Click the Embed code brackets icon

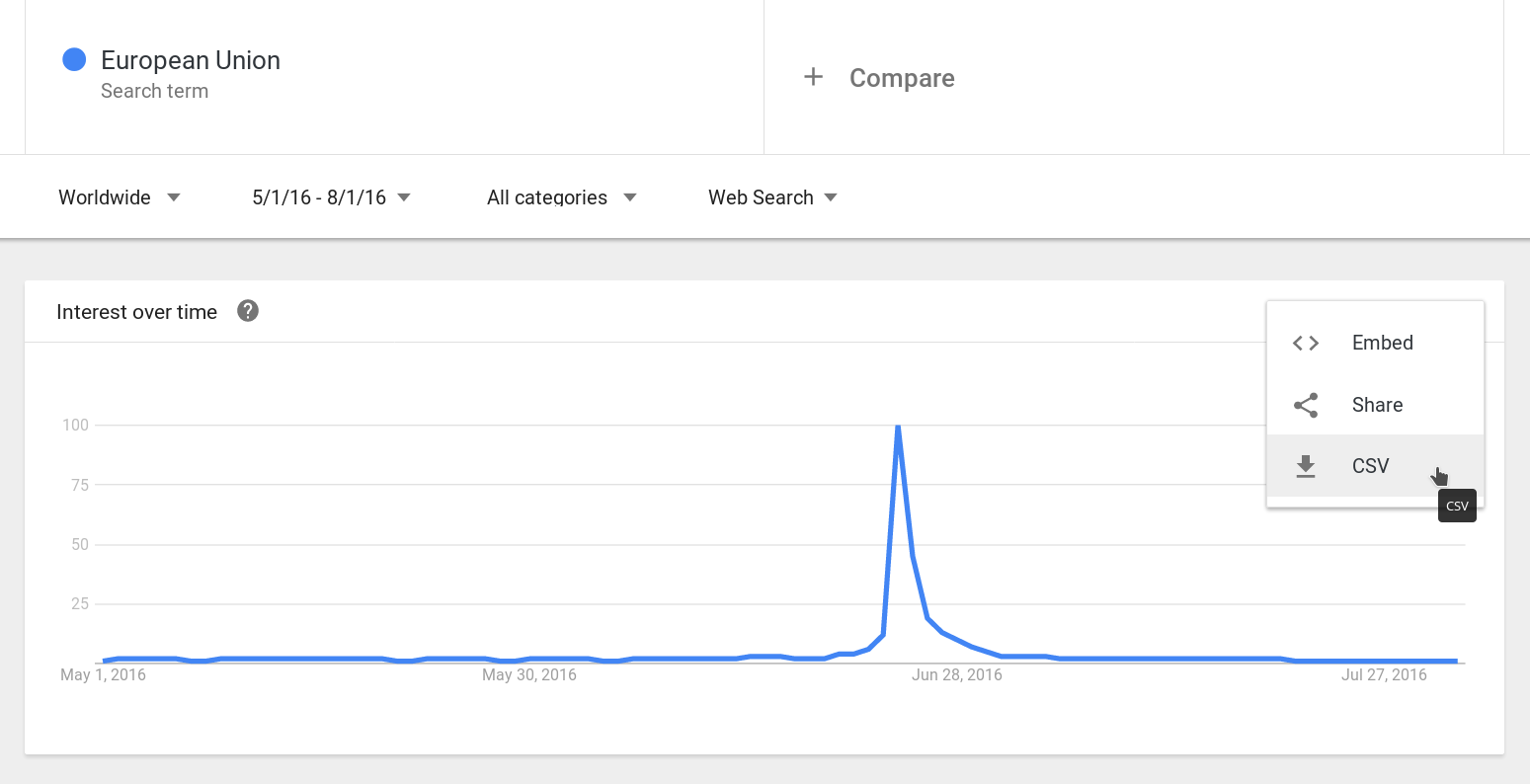pyautogui.click(x=1306, y=343)
